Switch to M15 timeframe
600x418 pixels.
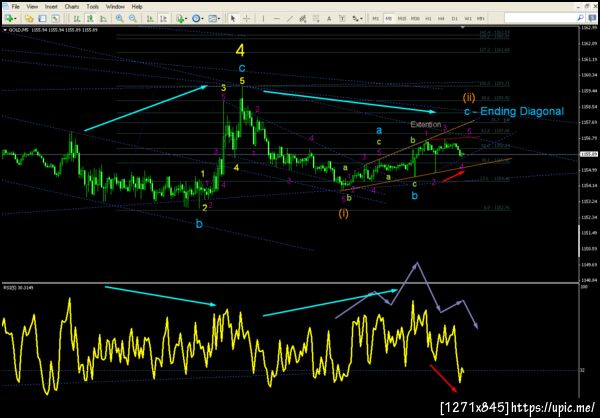pos(402,18)
